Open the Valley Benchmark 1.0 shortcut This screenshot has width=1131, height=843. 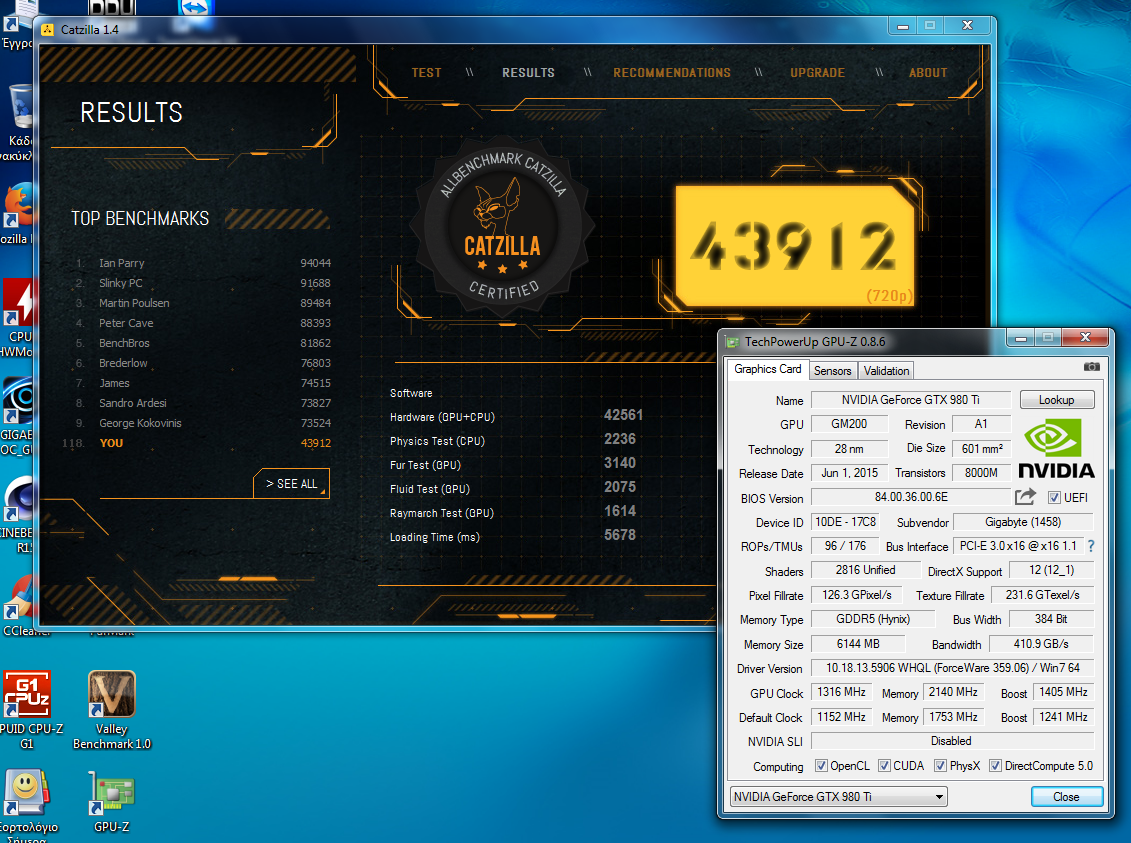pyautogui.click(x=112, y=710)
